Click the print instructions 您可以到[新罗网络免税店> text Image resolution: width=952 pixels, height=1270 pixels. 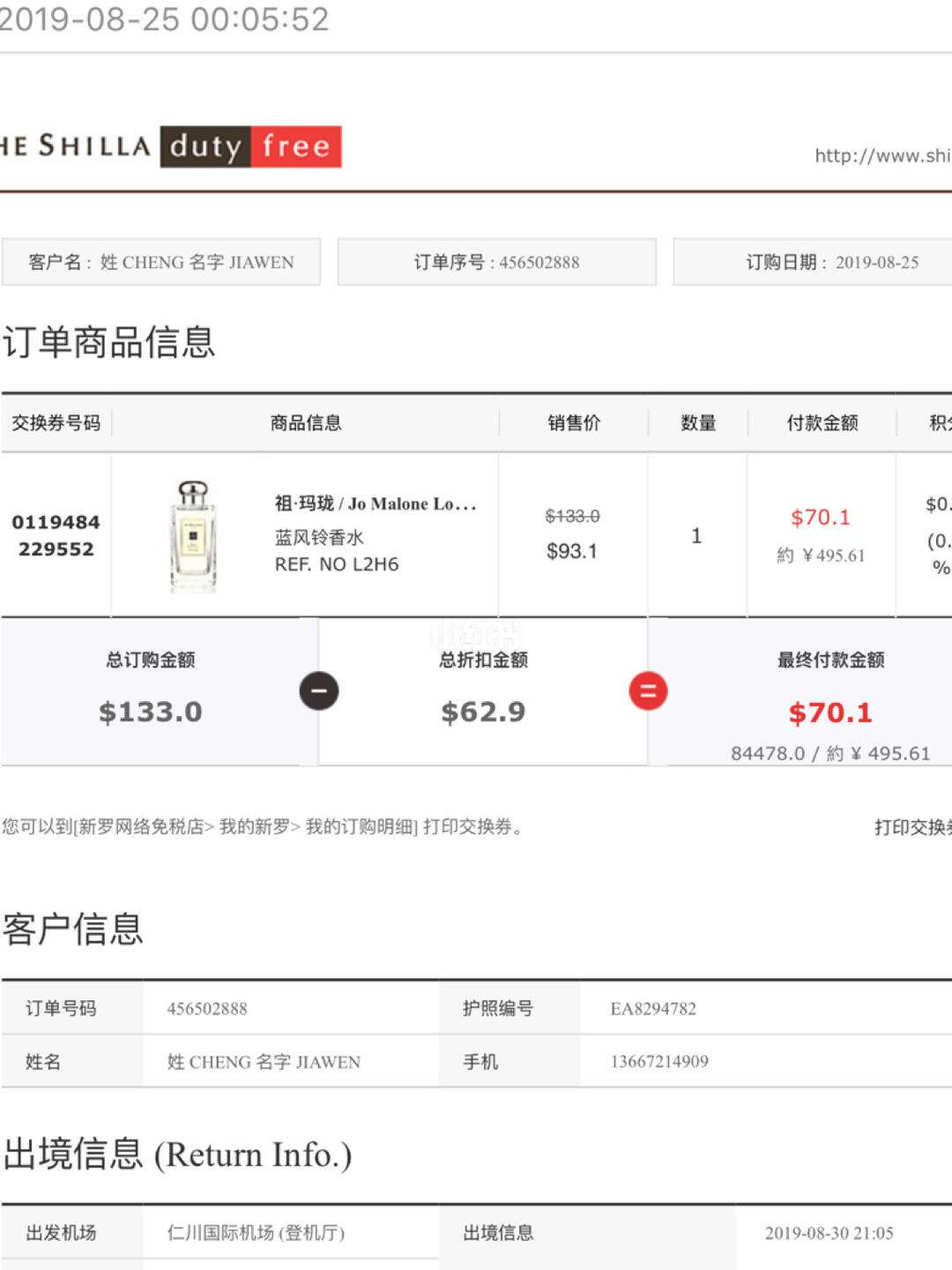(x=263, y=827)
